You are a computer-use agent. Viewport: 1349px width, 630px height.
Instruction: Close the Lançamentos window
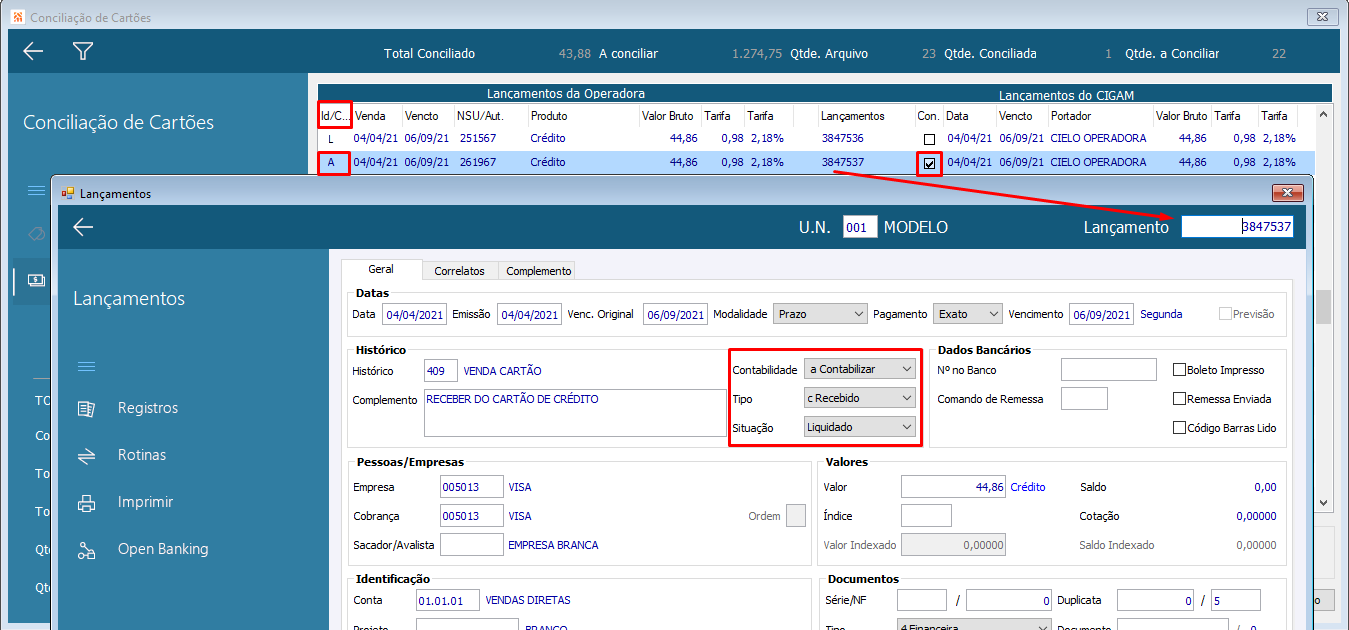coord(1288,193)
